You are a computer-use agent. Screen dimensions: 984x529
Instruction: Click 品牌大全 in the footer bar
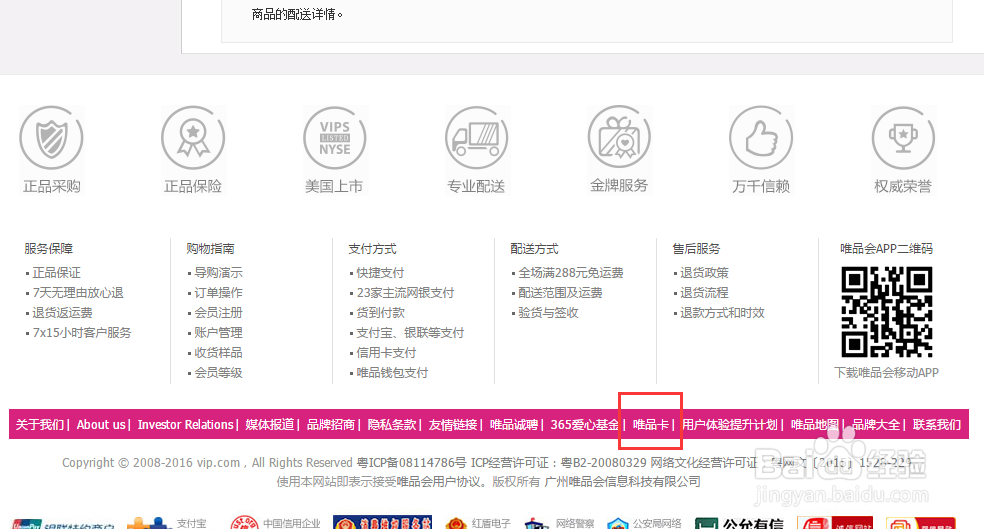click(875, 425)
